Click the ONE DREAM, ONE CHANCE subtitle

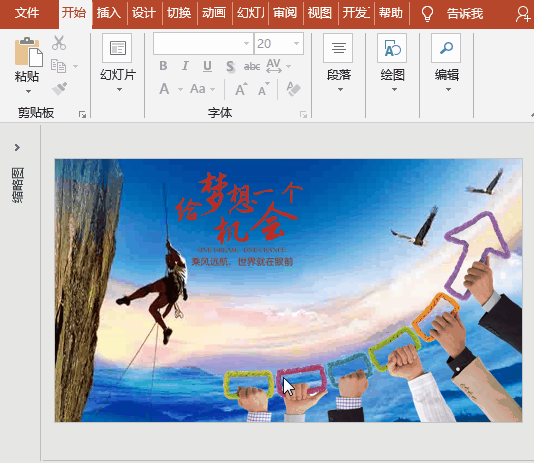coord(241,250)
